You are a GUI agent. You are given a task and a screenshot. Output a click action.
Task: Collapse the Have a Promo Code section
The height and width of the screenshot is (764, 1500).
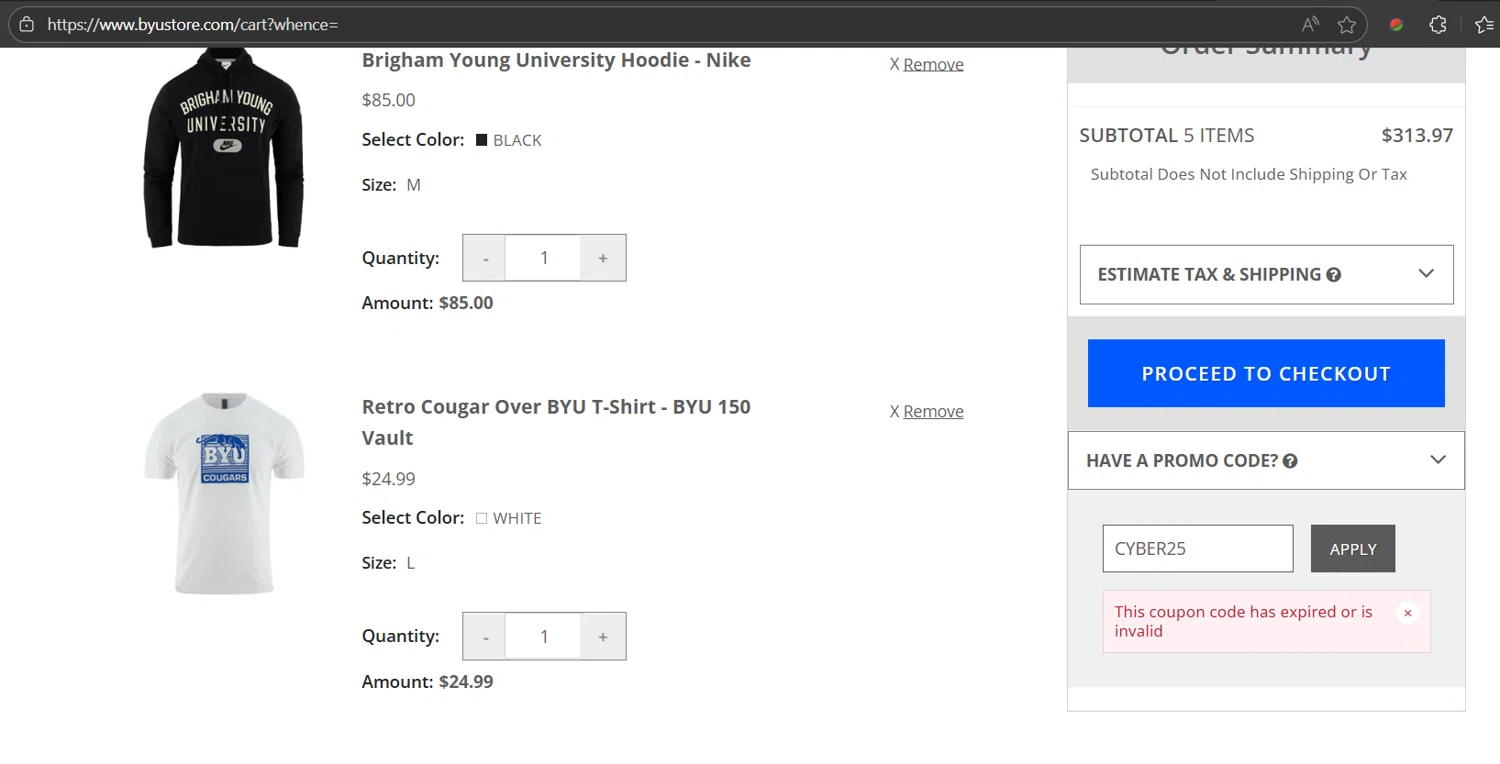[x=1266, y=460]
